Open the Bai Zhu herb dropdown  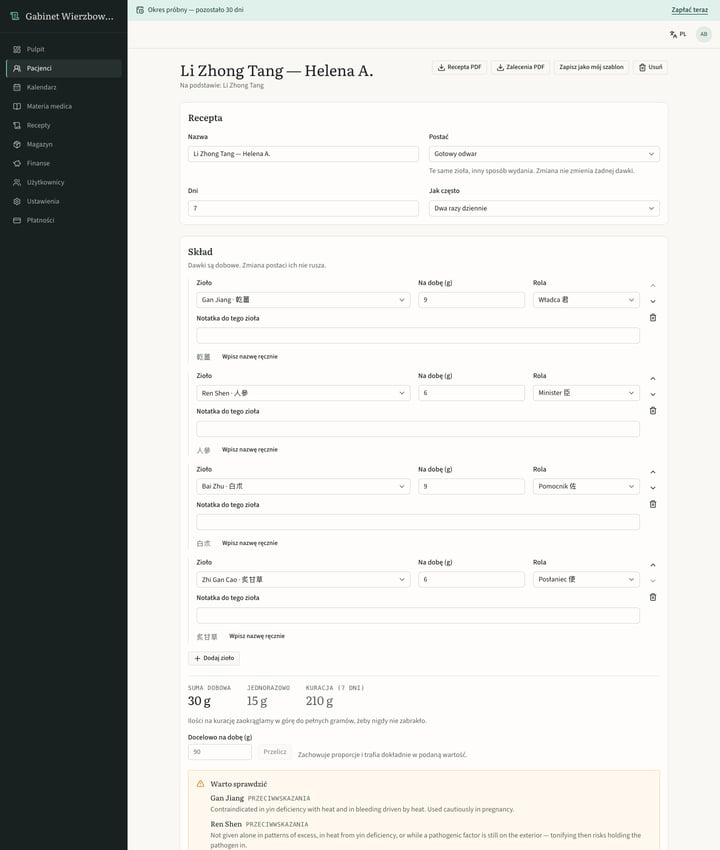pos(303,486)
